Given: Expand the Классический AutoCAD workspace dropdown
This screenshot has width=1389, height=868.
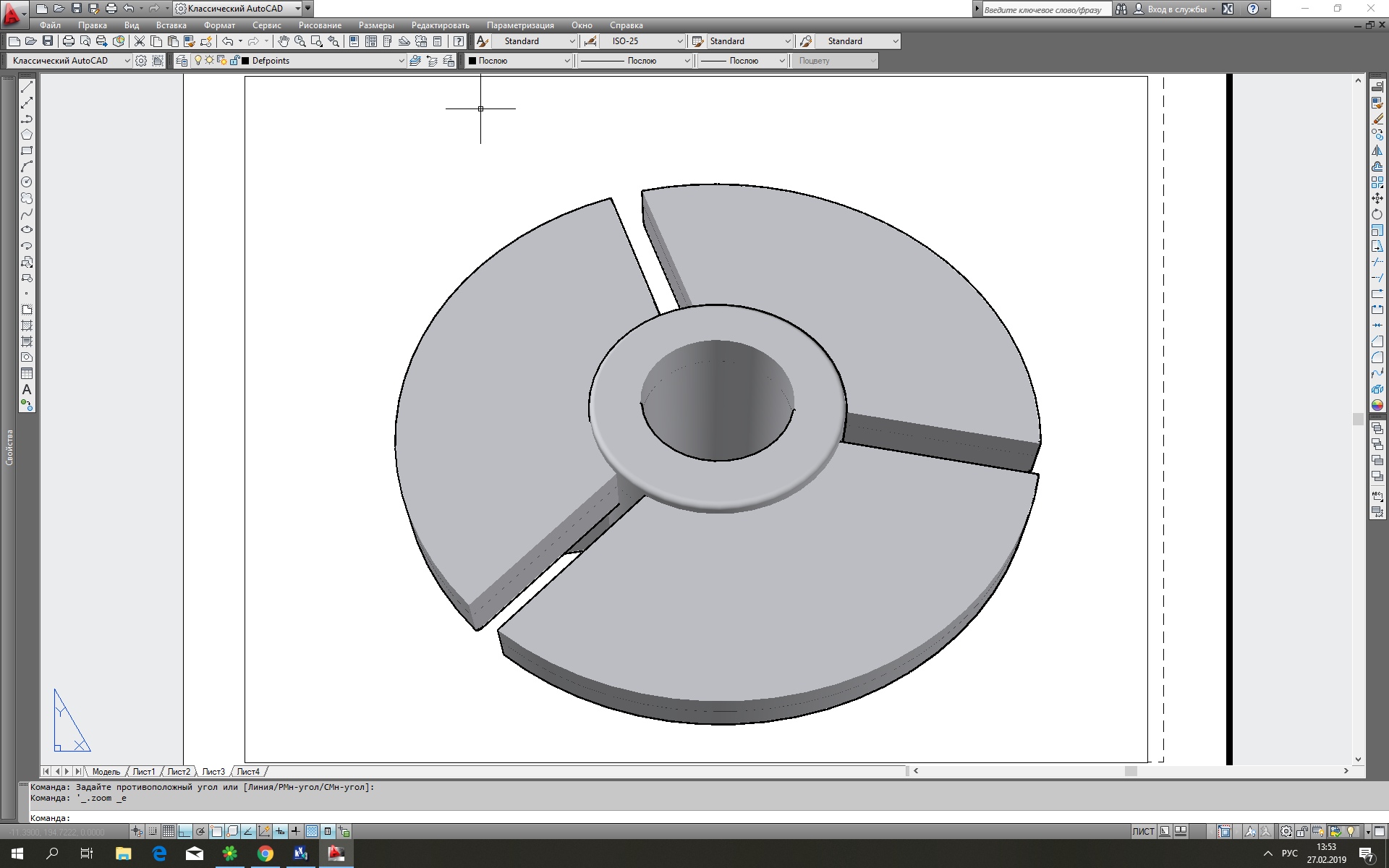Looking at the screenshot, I should (x=127, y=61).
